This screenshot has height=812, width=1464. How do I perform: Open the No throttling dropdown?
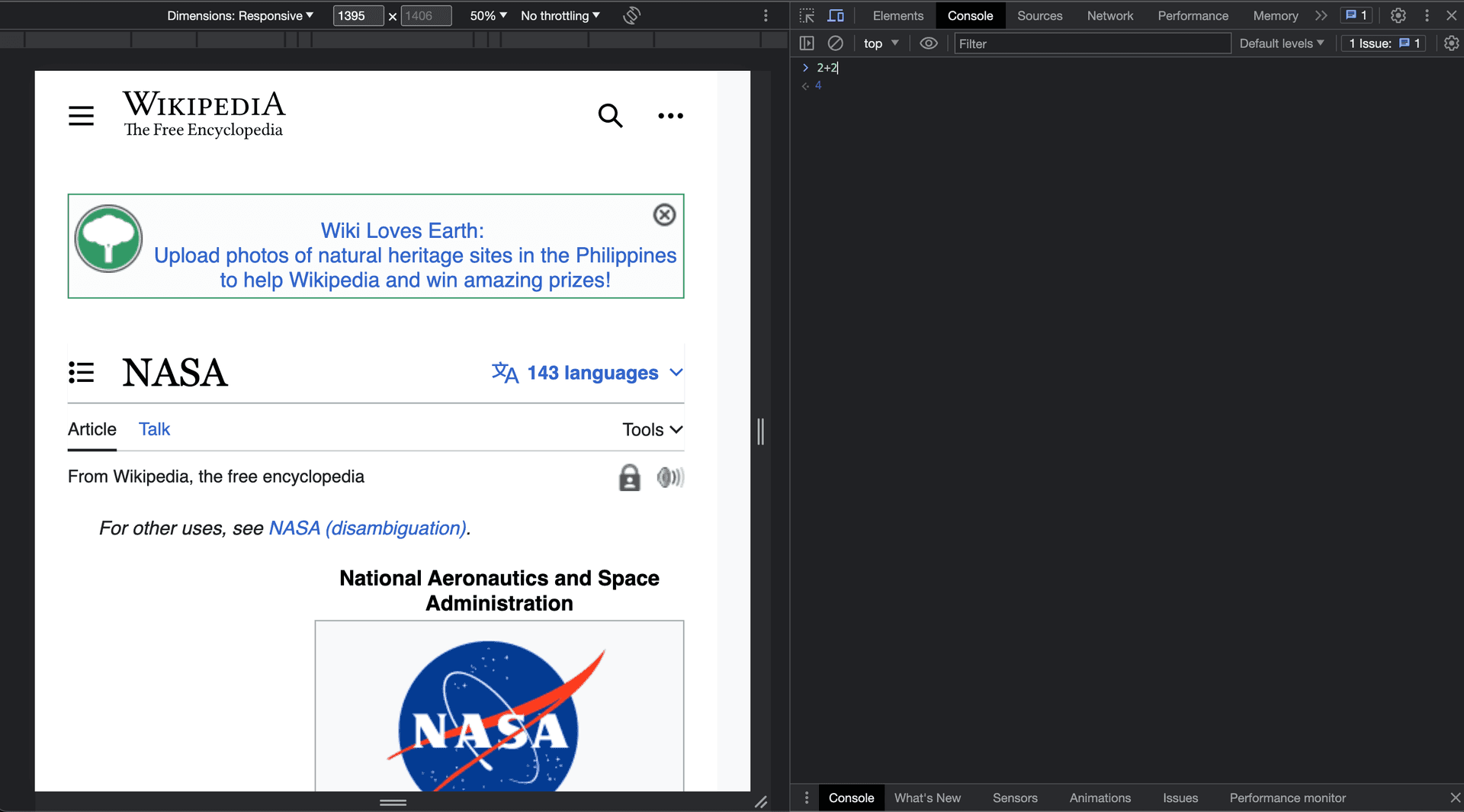[559, 15]
